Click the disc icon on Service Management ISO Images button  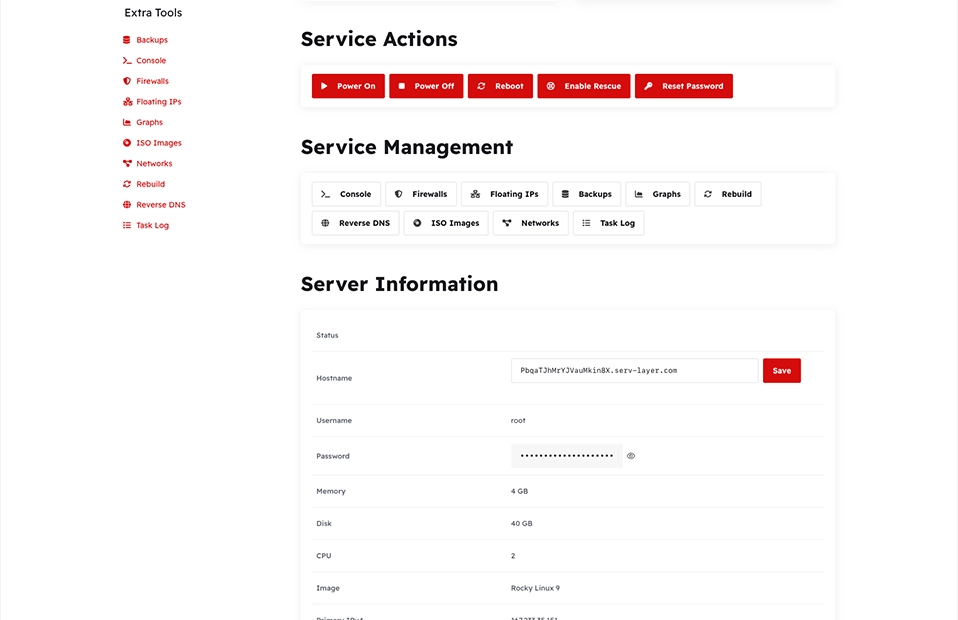coord(417,223)
